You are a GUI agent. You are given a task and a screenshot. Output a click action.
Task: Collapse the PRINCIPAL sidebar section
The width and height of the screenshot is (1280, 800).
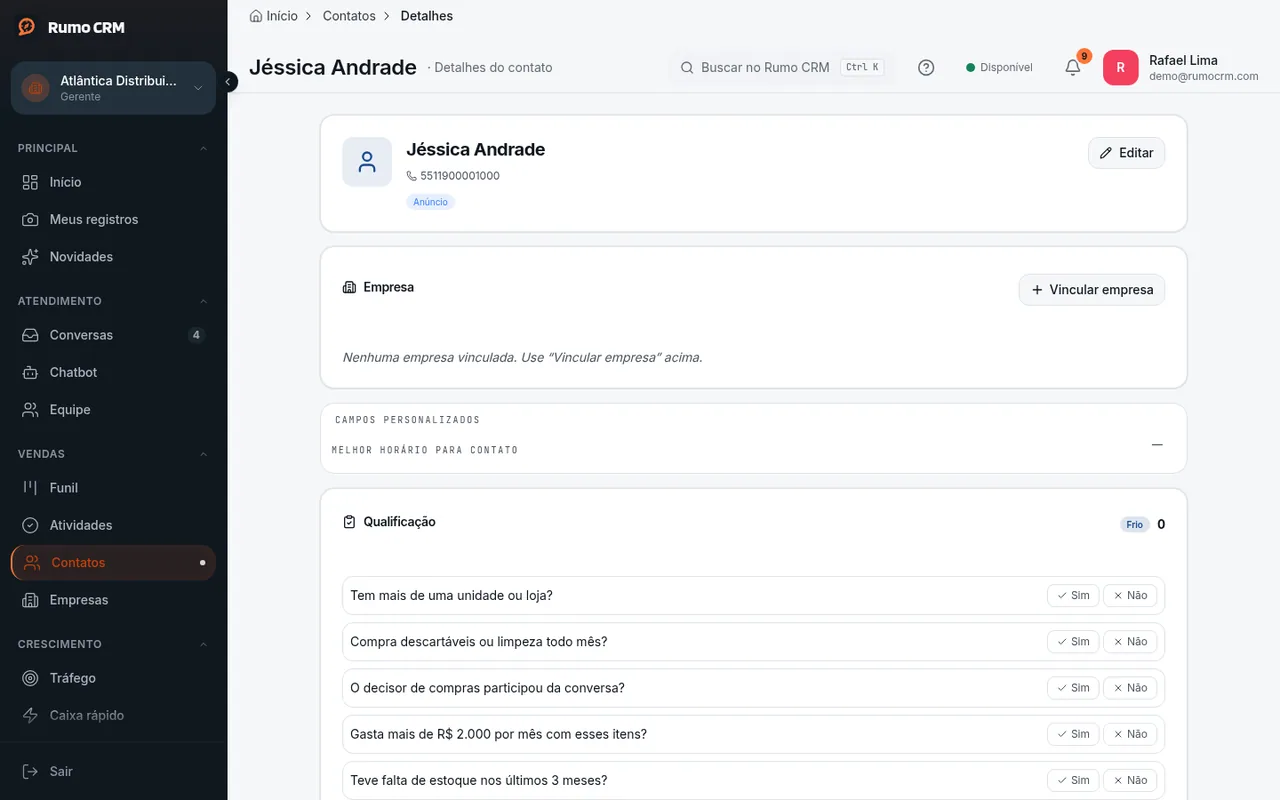pos(204,148)
